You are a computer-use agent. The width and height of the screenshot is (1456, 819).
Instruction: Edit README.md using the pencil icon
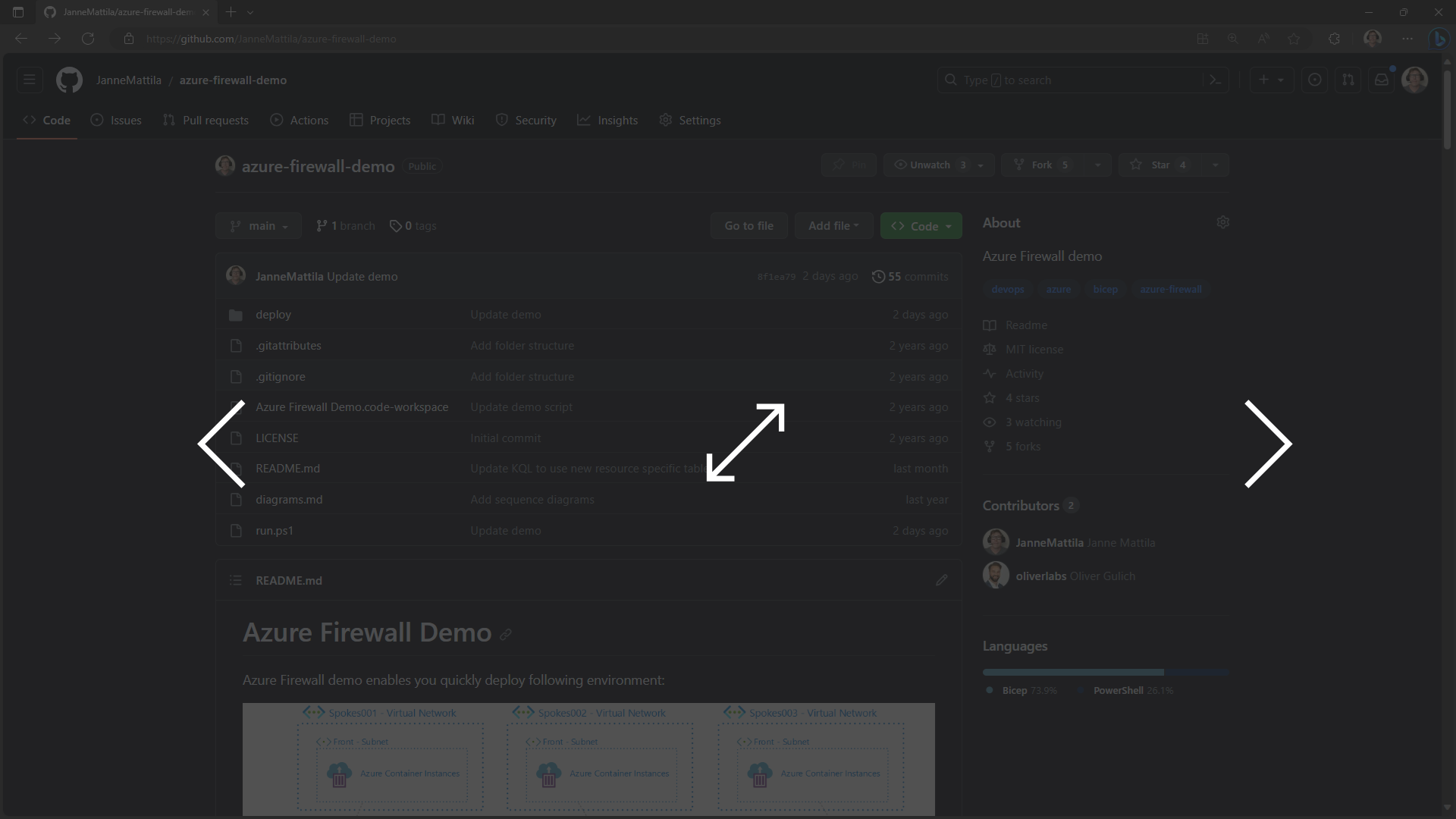tap(941, 580)
